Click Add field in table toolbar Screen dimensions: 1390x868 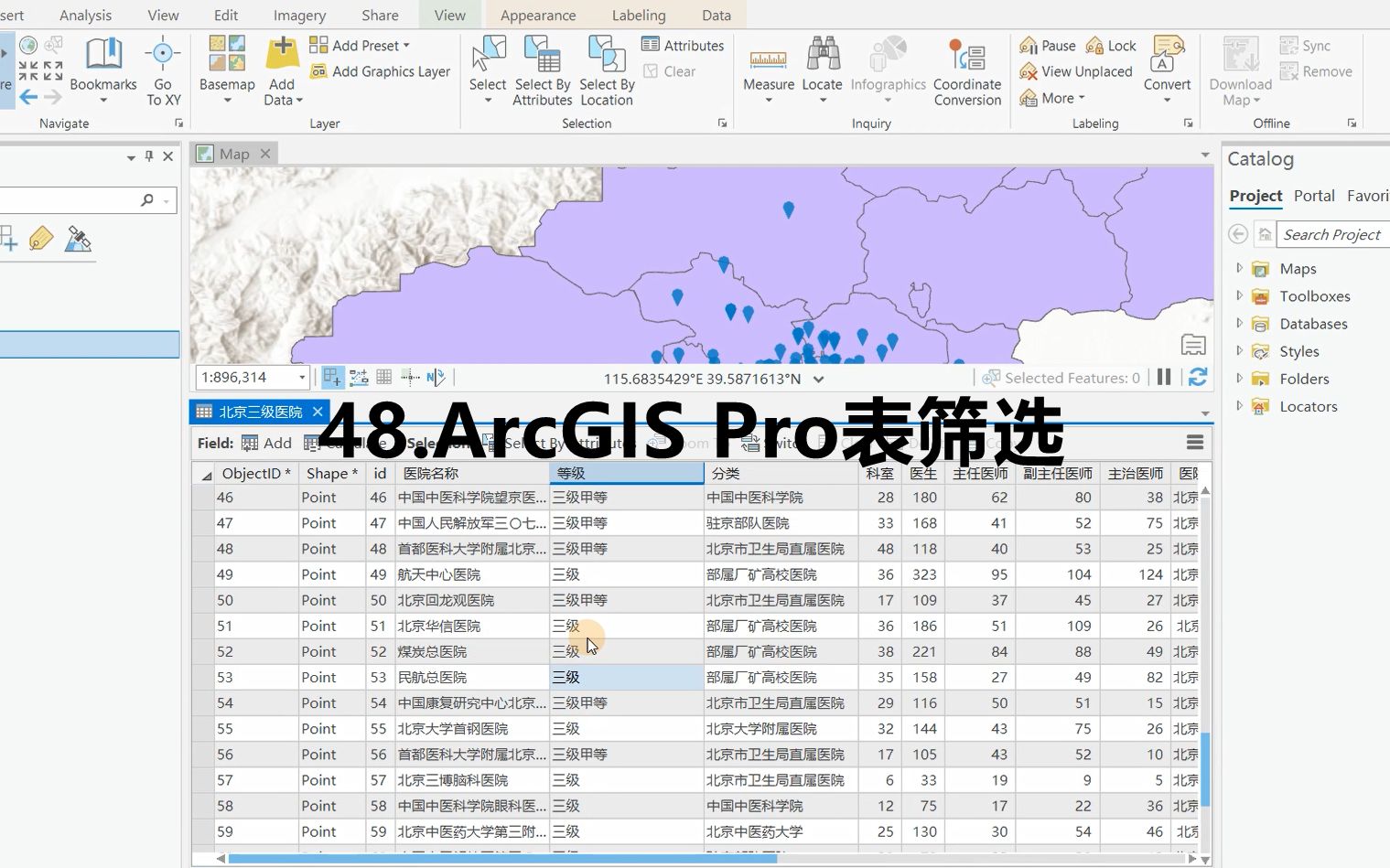[x=266, y=443]
